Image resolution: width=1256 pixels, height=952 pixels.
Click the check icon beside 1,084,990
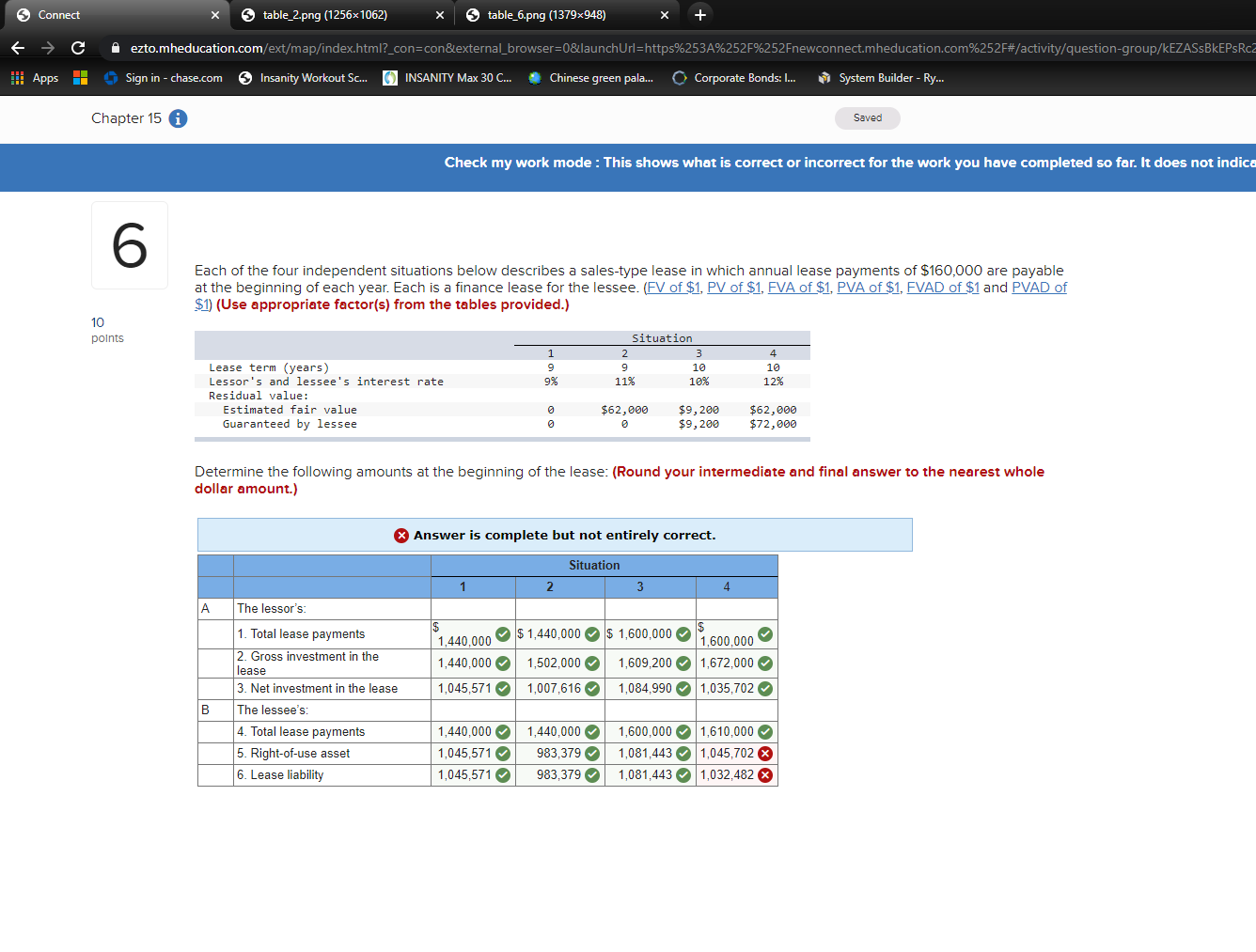tap(683, 689)
